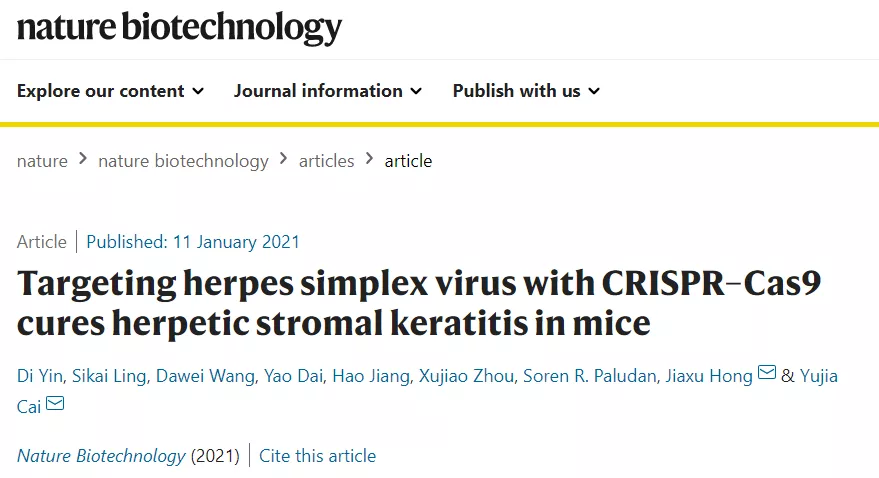The image size is (879, 478).
Task: Open author Di Yin's profile link
Action: [x=40, y=375]
